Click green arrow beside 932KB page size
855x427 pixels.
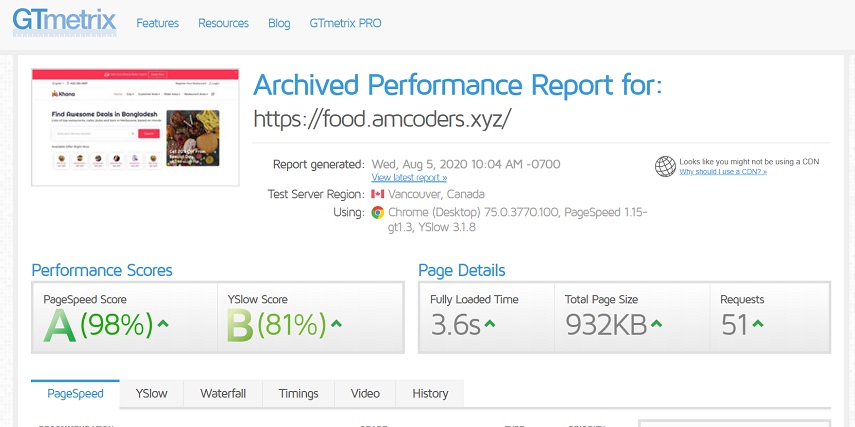656,324
